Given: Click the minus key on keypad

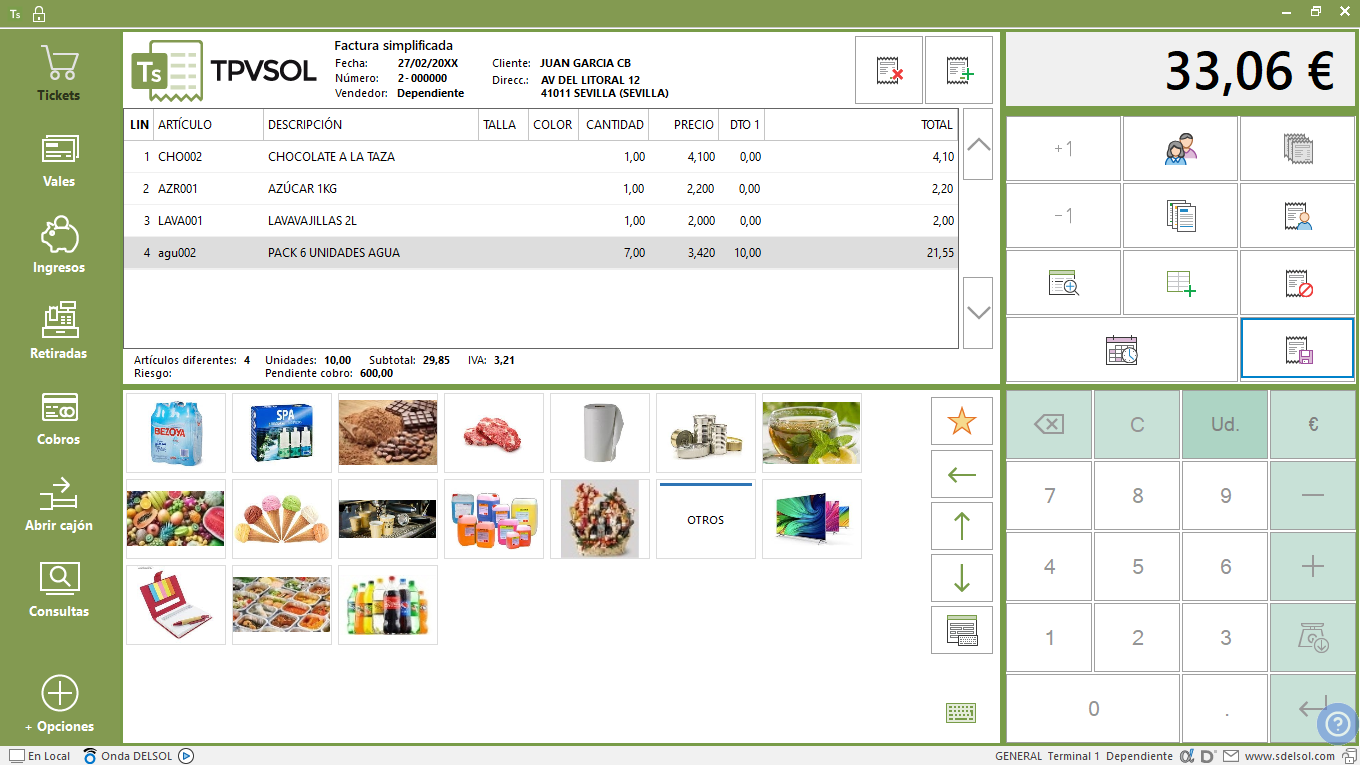Looking at the screenshot, I should click(1313, 495).
